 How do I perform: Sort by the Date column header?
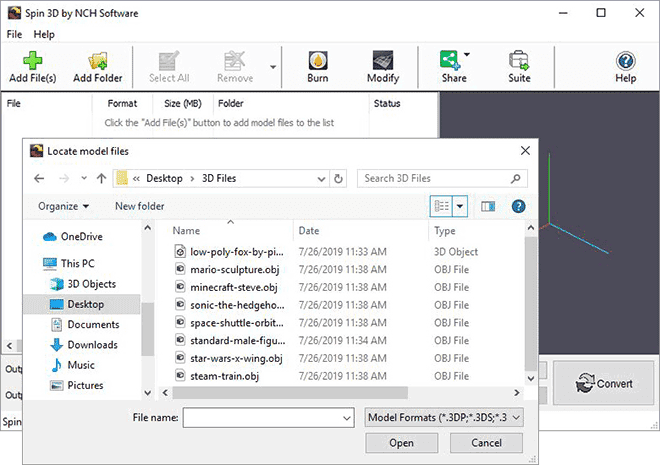point(309,231)
